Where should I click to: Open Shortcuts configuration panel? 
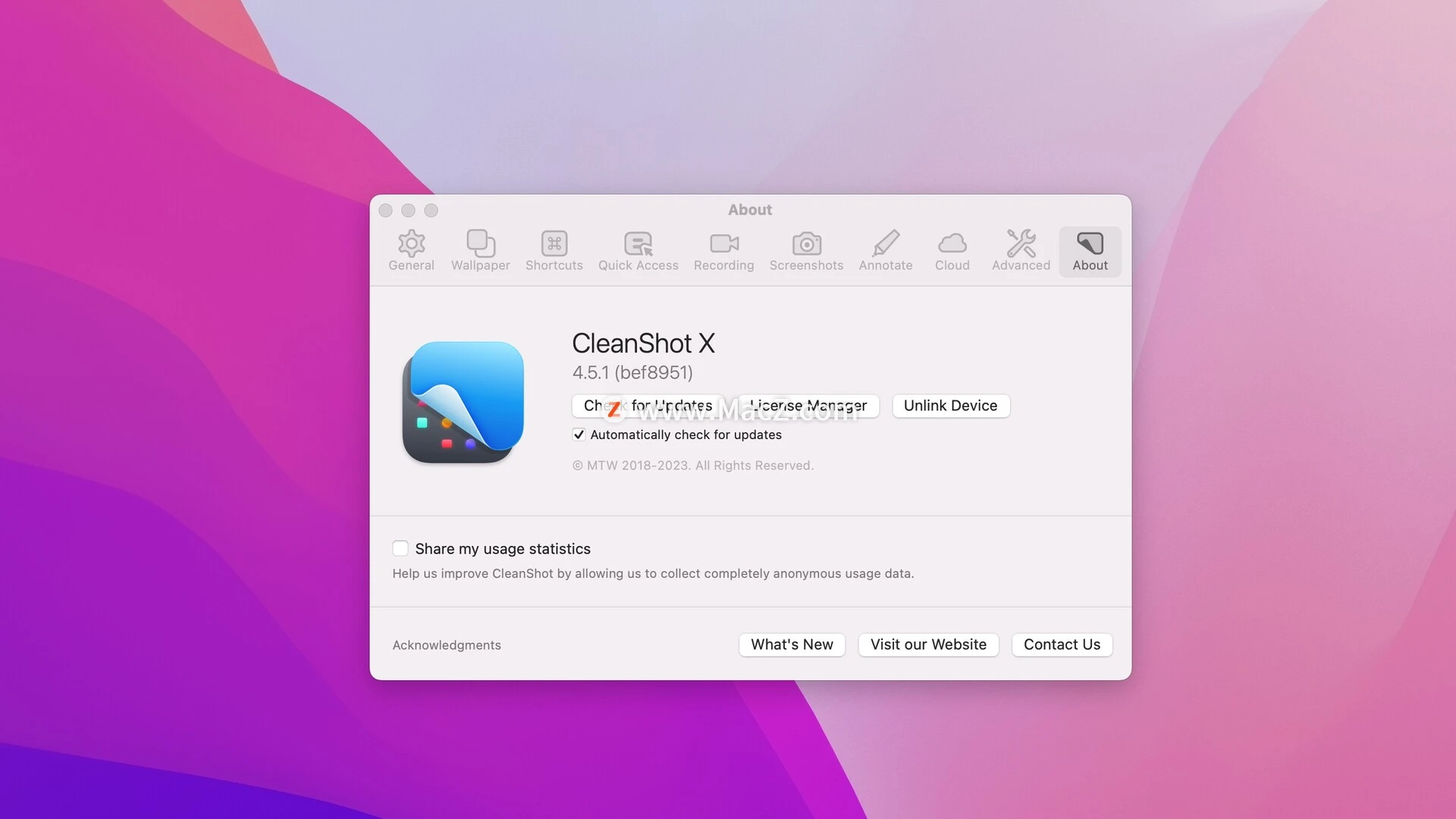(x=554, y=250)
